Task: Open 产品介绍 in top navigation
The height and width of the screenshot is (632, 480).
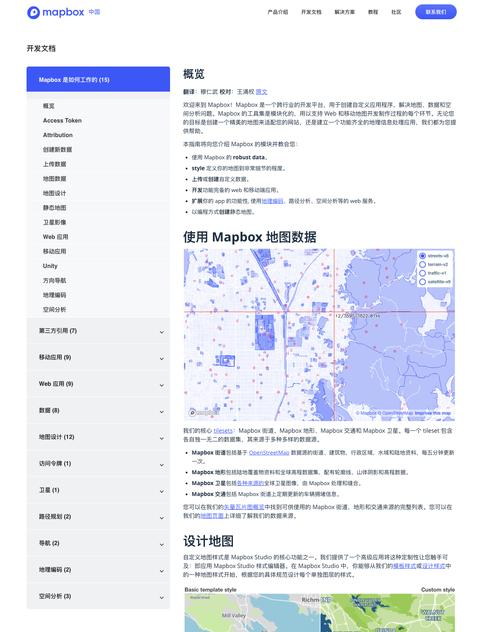Action: [x=278, y=12]
